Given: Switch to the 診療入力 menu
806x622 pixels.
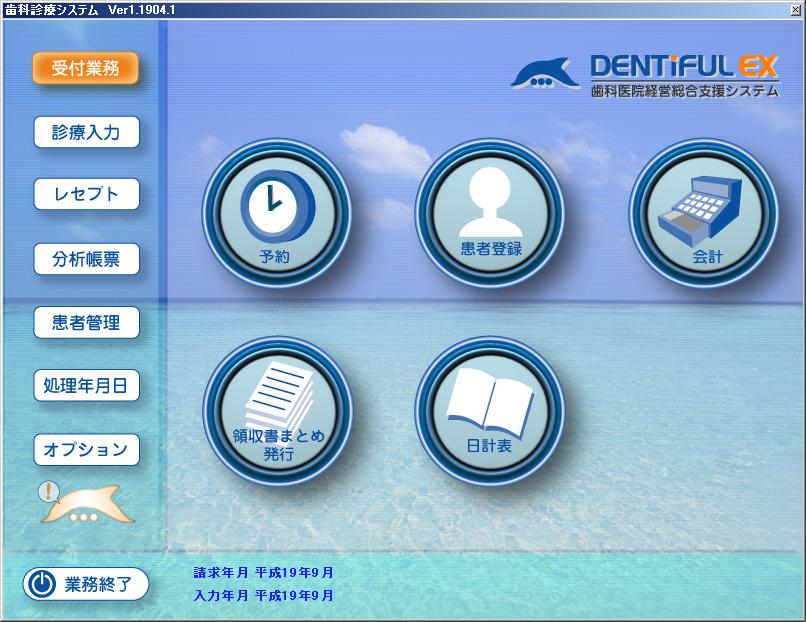Looking at the screenshot, I should (86, 132).
